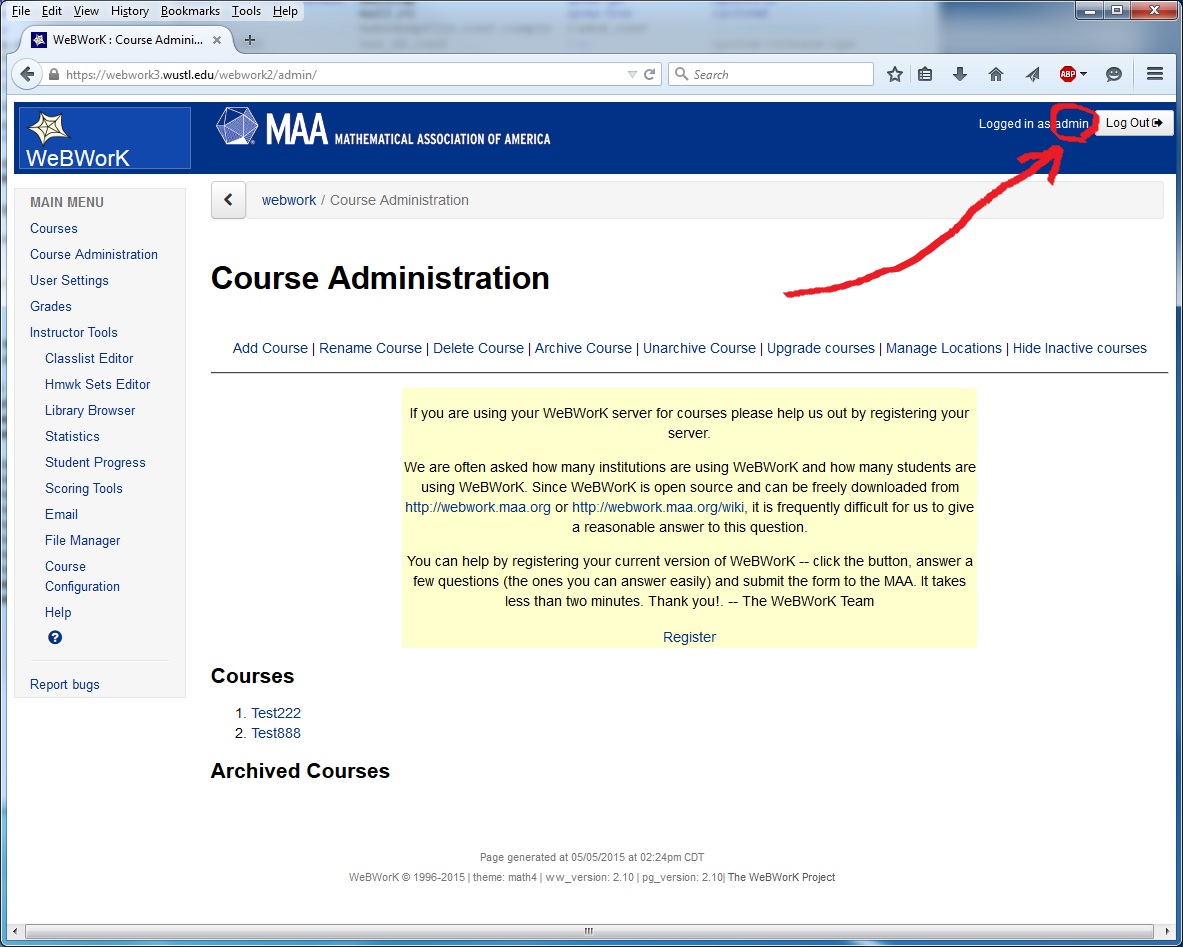1183x947 pixels.
Task: Open the browser Help menu
Action: pyautogui.click(x=285, y=11)
